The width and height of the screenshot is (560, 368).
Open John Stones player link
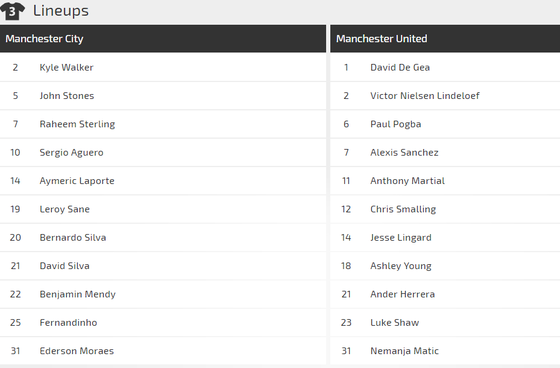(x=67, y=96)
